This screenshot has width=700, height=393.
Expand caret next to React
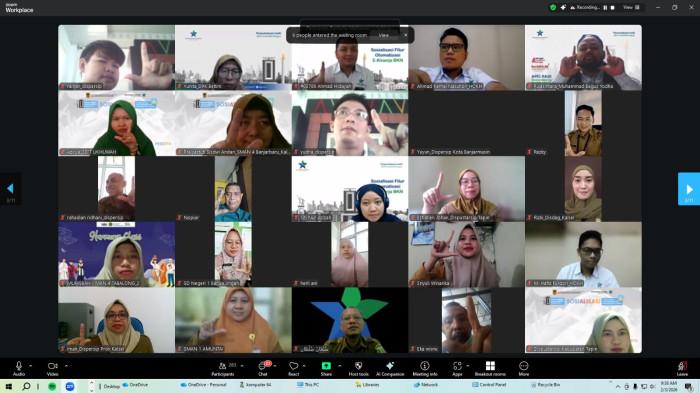coord(304,366)
